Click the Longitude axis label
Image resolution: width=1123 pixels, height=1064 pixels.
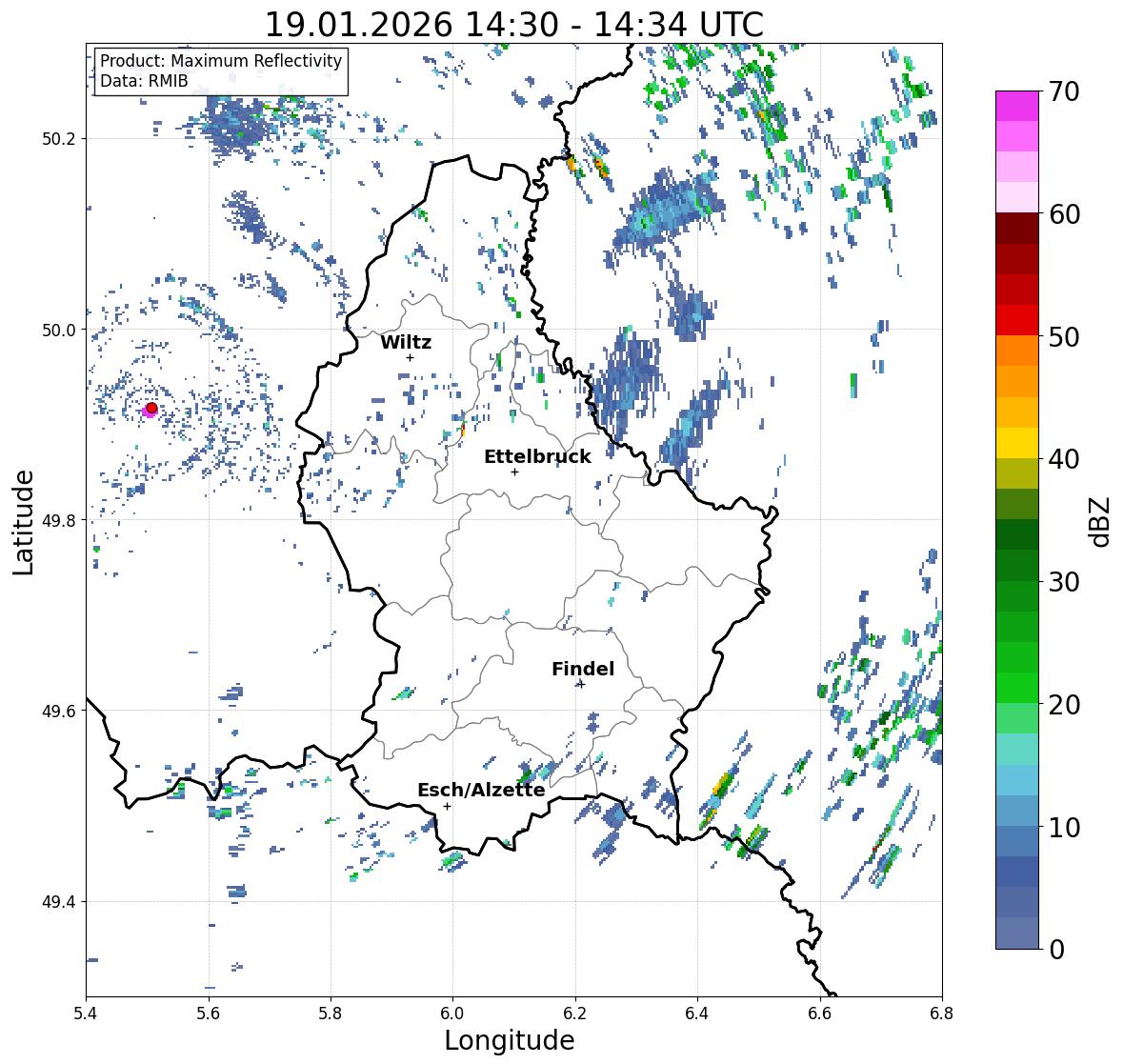coord(510,1040)
